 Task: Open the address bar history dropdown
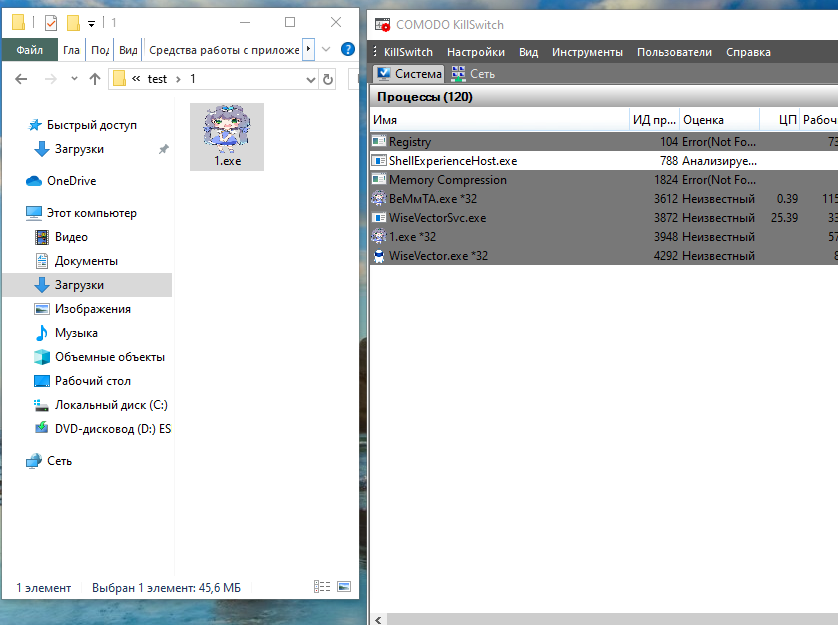coord(311,80)
